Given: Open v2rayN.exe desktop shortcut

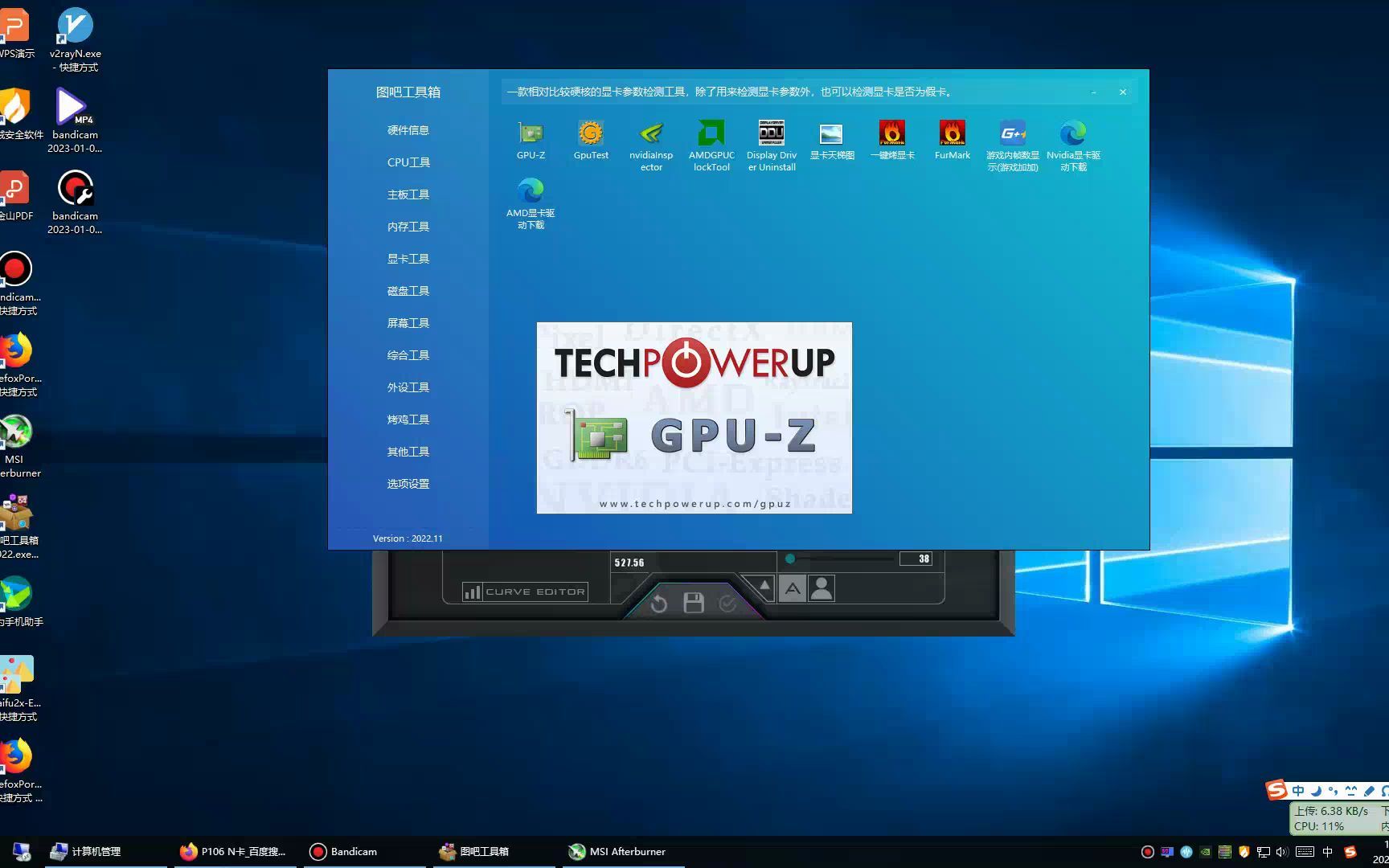Looking at the screenshot, I should (x=76, y=39).
